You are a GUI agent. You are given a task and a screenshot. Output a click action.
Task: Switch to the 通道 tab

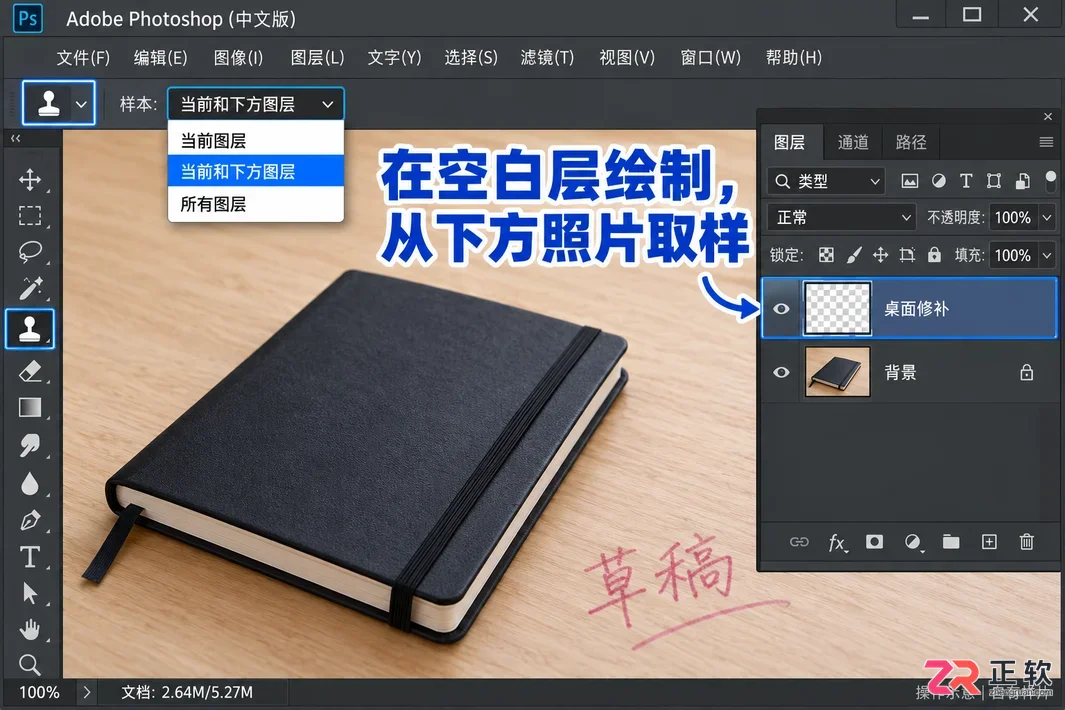click(852, 142)
